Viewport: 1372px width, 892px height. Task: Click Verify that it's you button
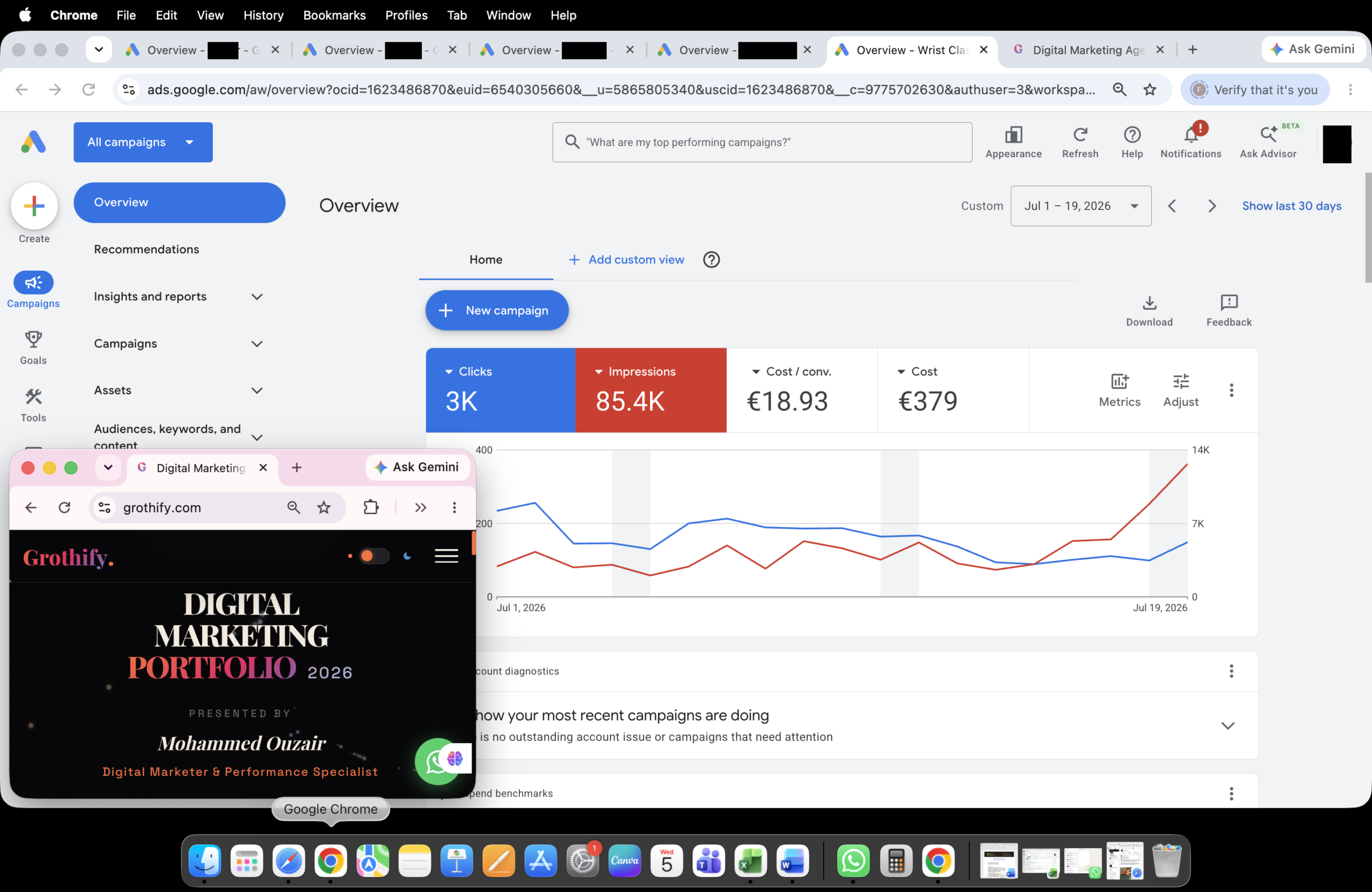1255,89
